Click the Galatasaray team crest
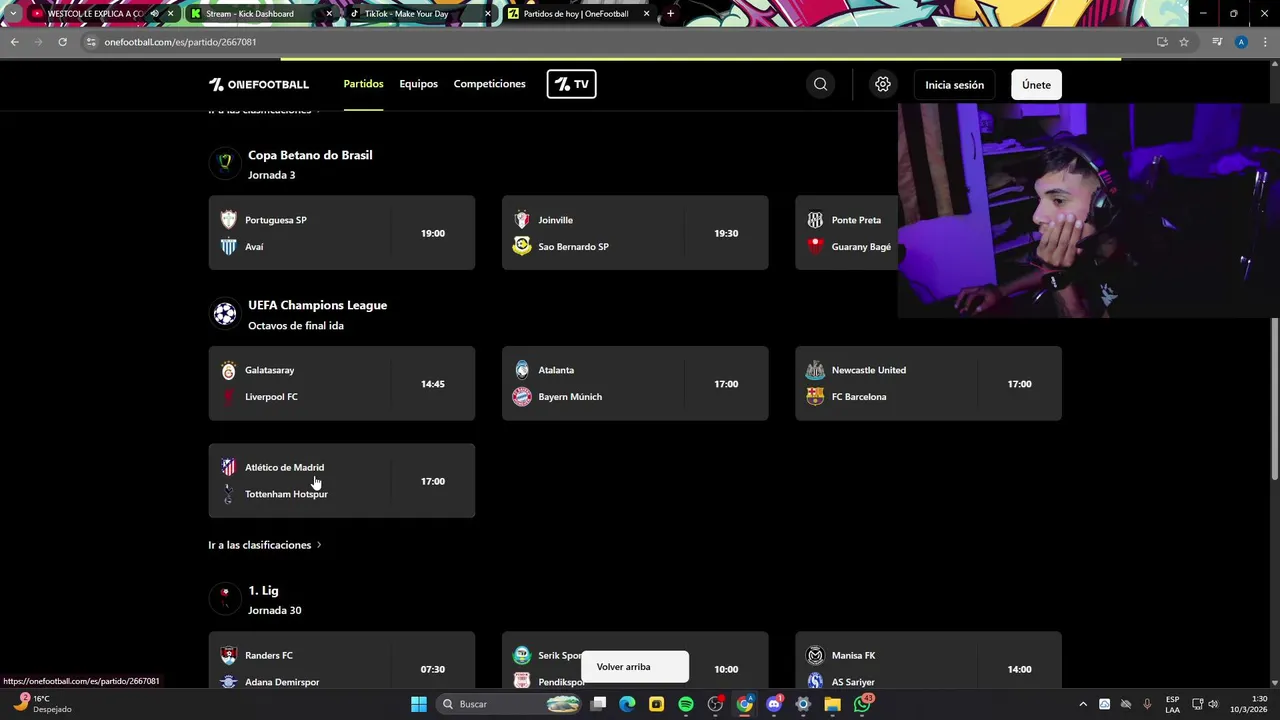This screenshot has height=720, width=1280. (x=228, y=371)
